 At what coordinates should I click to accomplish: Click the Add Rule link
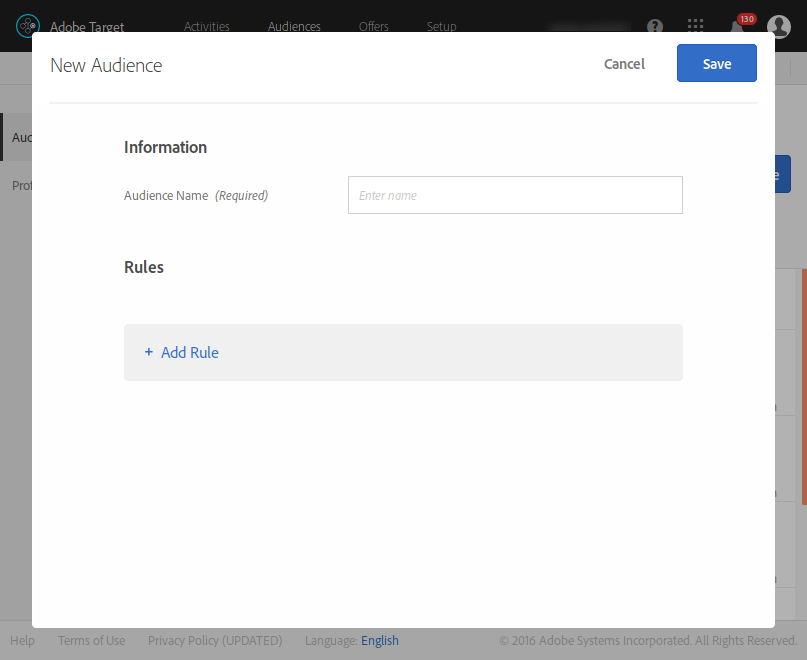pyautogui.click(x=189, y=353)
